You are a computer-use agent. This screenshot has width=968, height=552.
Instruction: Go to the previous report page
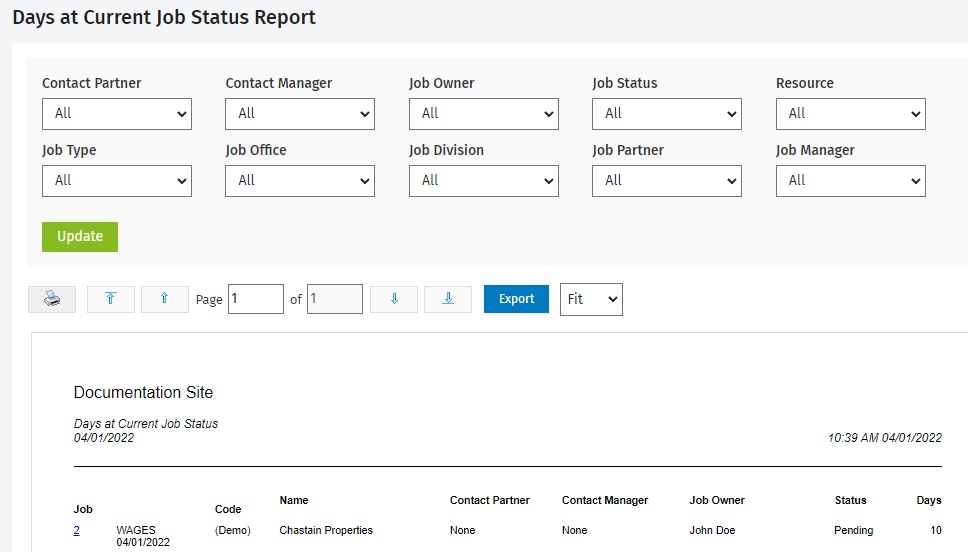click(165, 299)
